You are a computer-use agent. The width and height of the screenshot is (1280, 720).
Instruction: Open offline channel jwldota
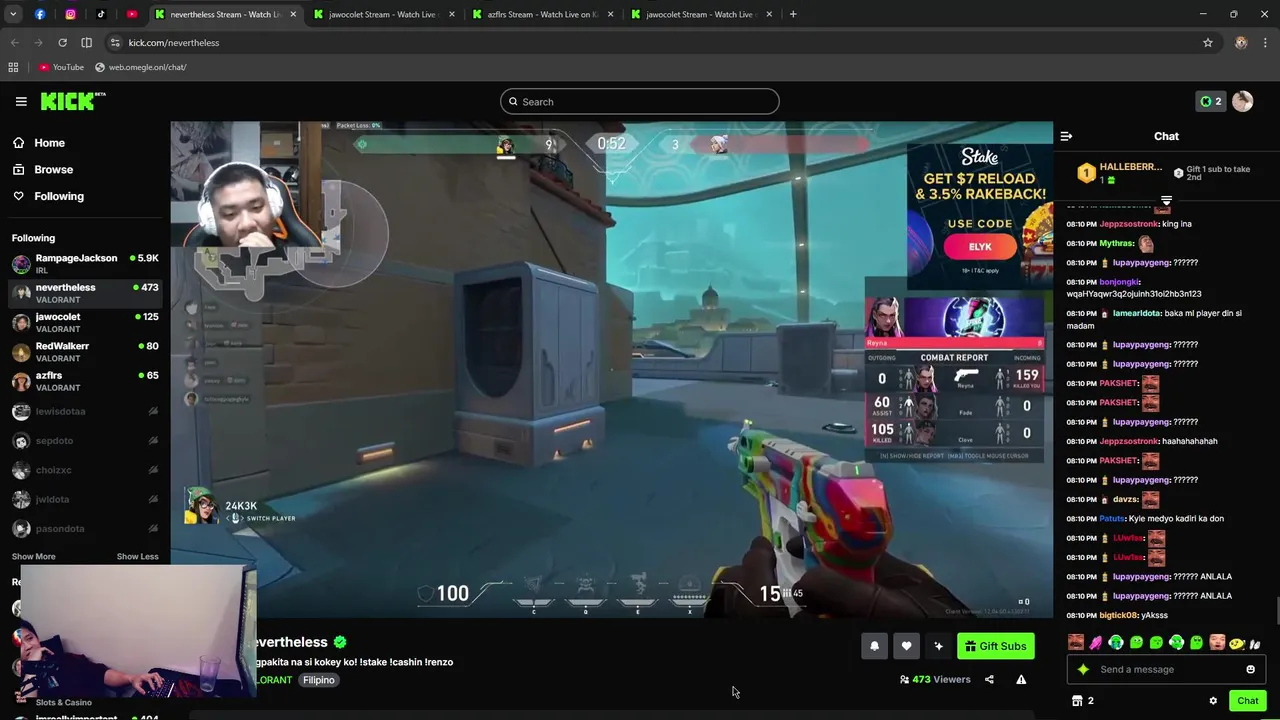point(85,499)
